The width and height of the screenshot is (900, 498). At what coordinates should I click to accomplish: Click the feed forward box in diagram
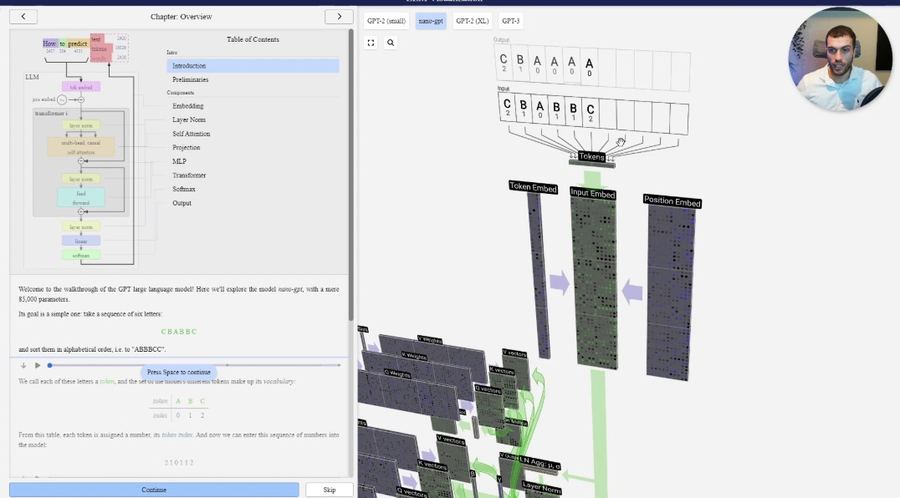tap(81, 197)
